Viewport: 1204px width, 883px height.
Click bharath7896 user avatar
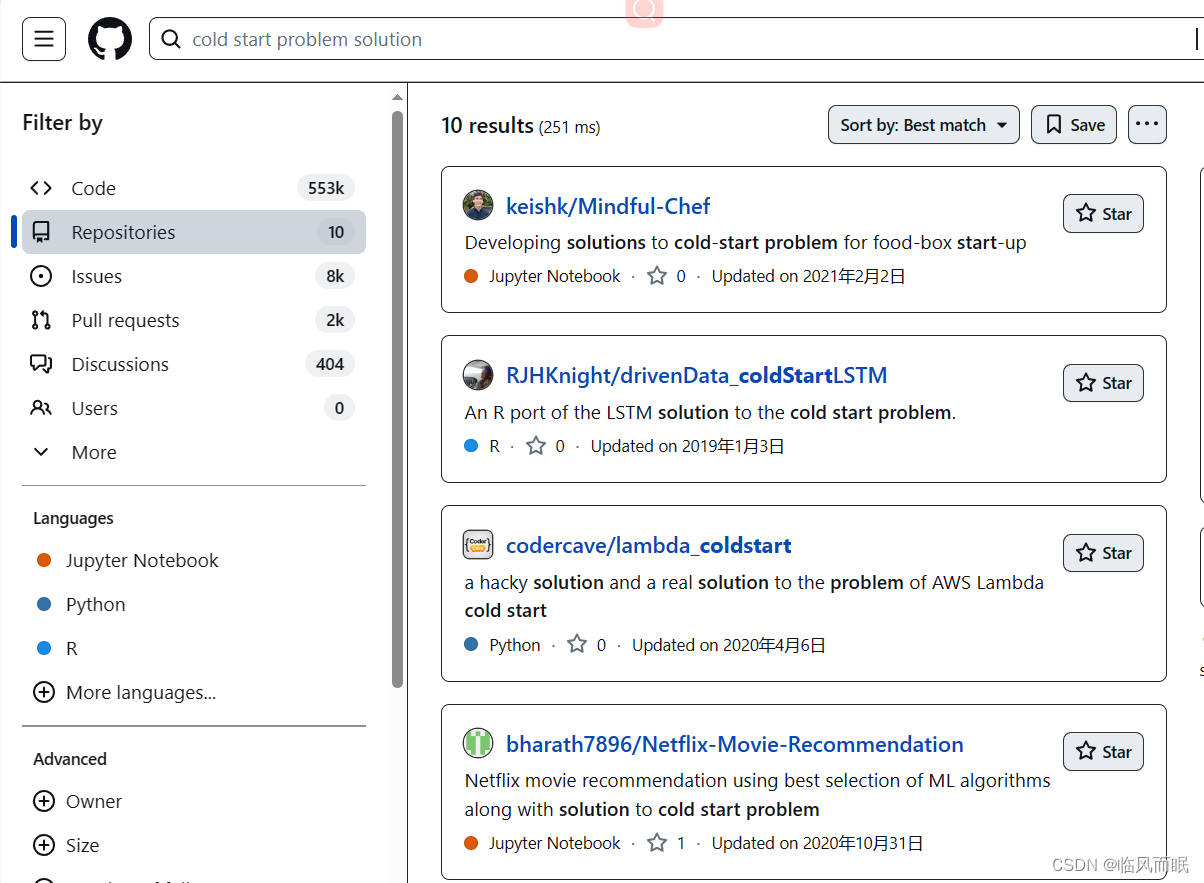478,743
